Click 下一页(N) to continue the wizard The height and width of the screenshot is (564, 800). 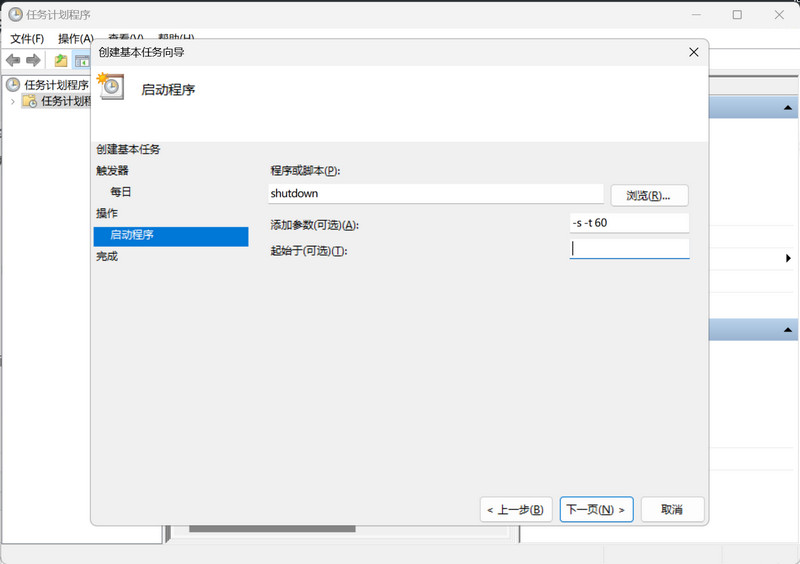coord(596,509)
